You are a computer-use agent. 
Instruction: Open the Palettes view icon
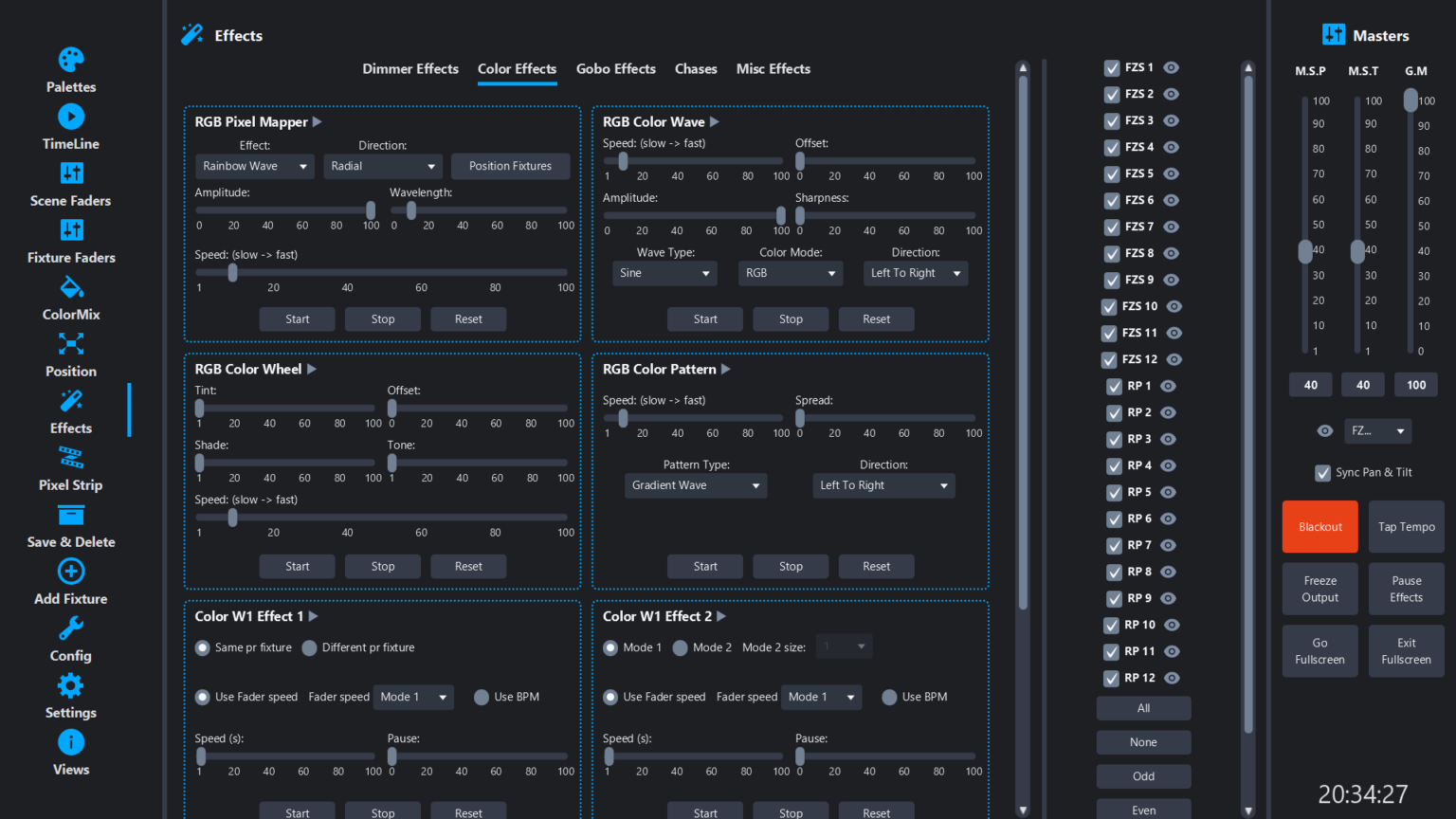point(71,60)
